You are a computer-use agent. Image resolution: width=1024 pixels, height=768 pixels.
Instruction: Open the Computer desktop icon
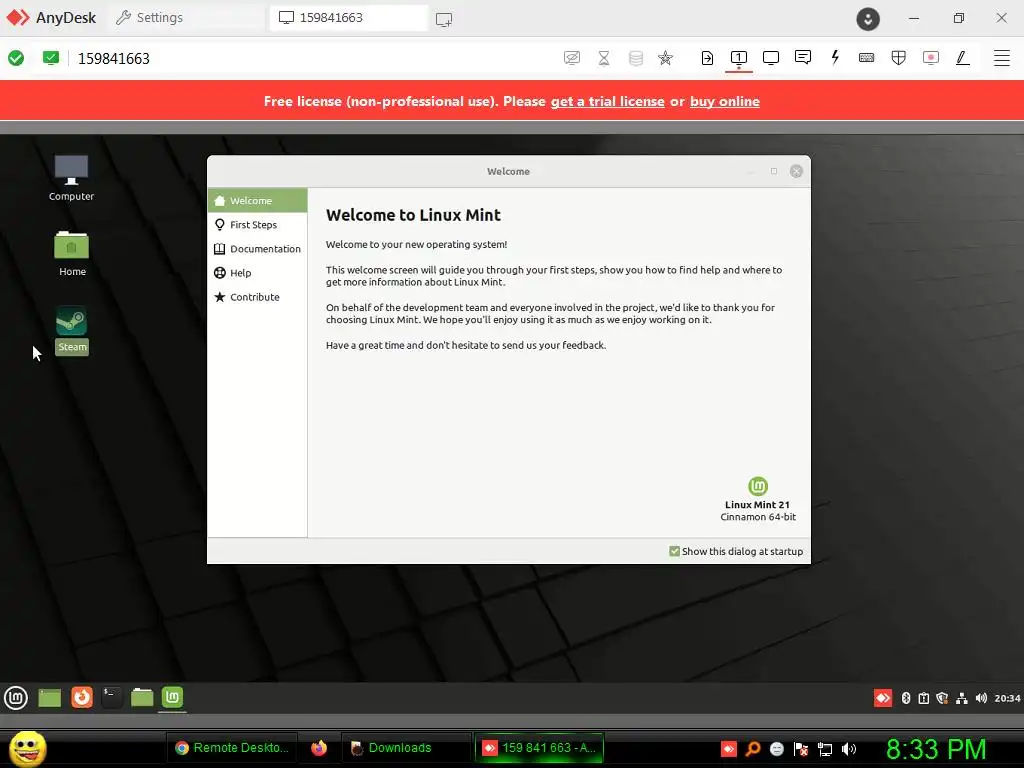pyautogui.click(x=71, y=178)
